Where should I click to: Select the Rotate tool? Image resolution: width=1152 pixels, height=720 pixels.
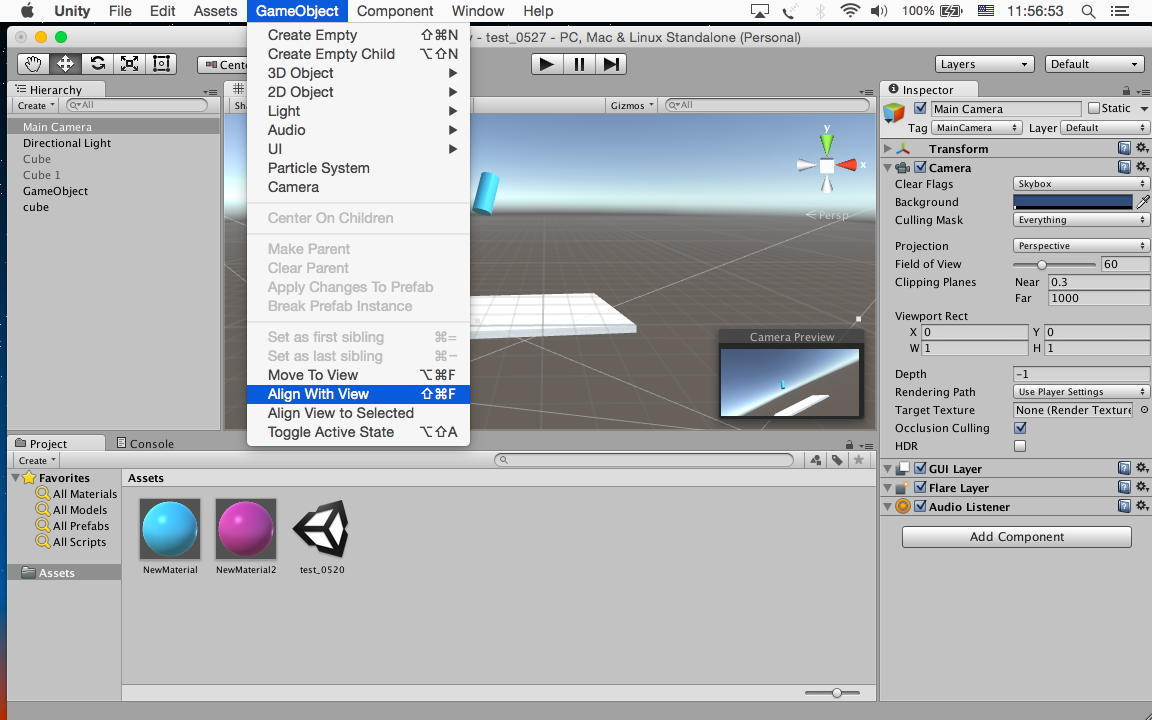pyautogui.click(x=97, y=64)
